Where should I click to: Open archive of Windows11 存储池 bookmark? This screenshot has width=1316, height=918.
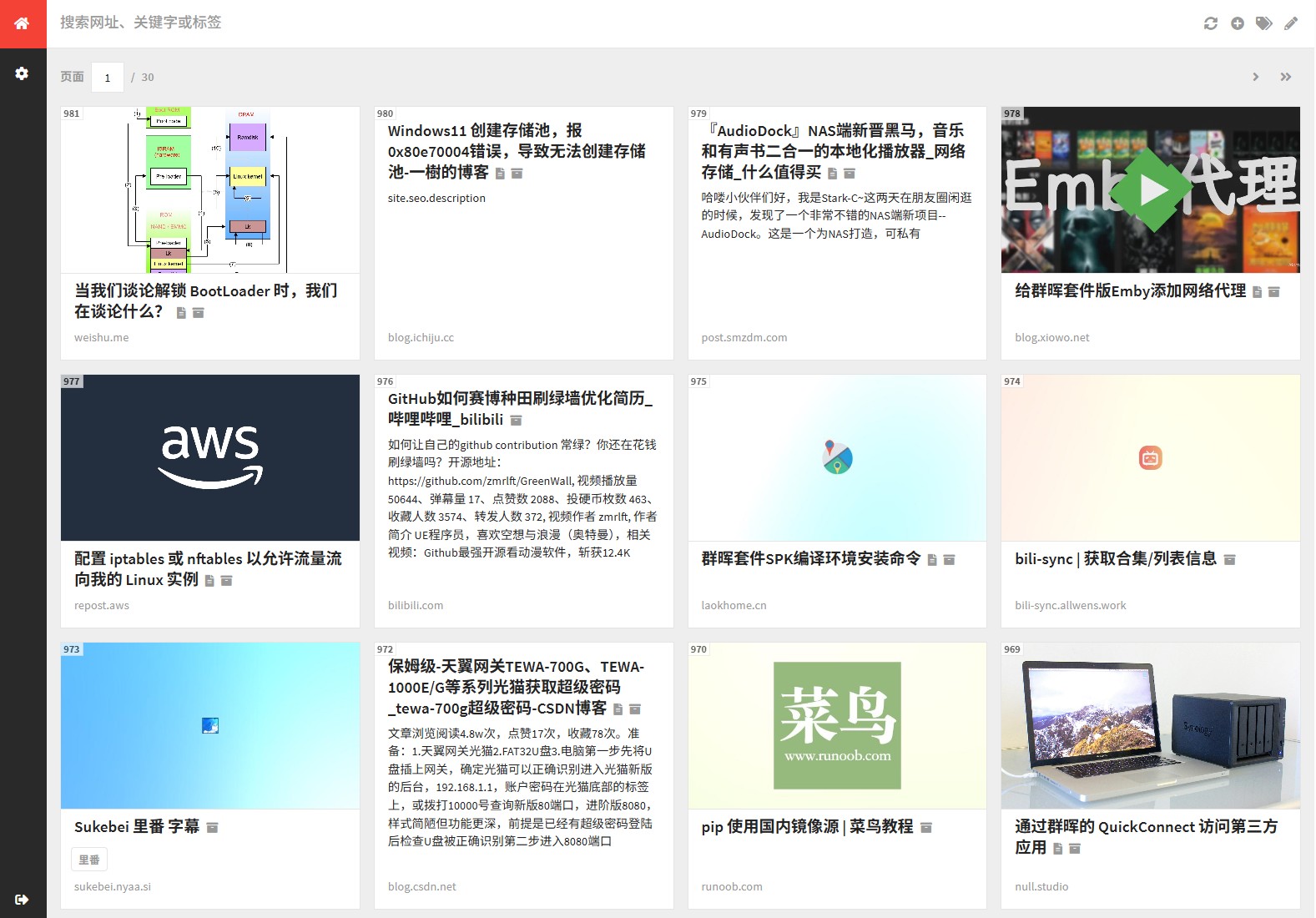(x=517, y=174)
